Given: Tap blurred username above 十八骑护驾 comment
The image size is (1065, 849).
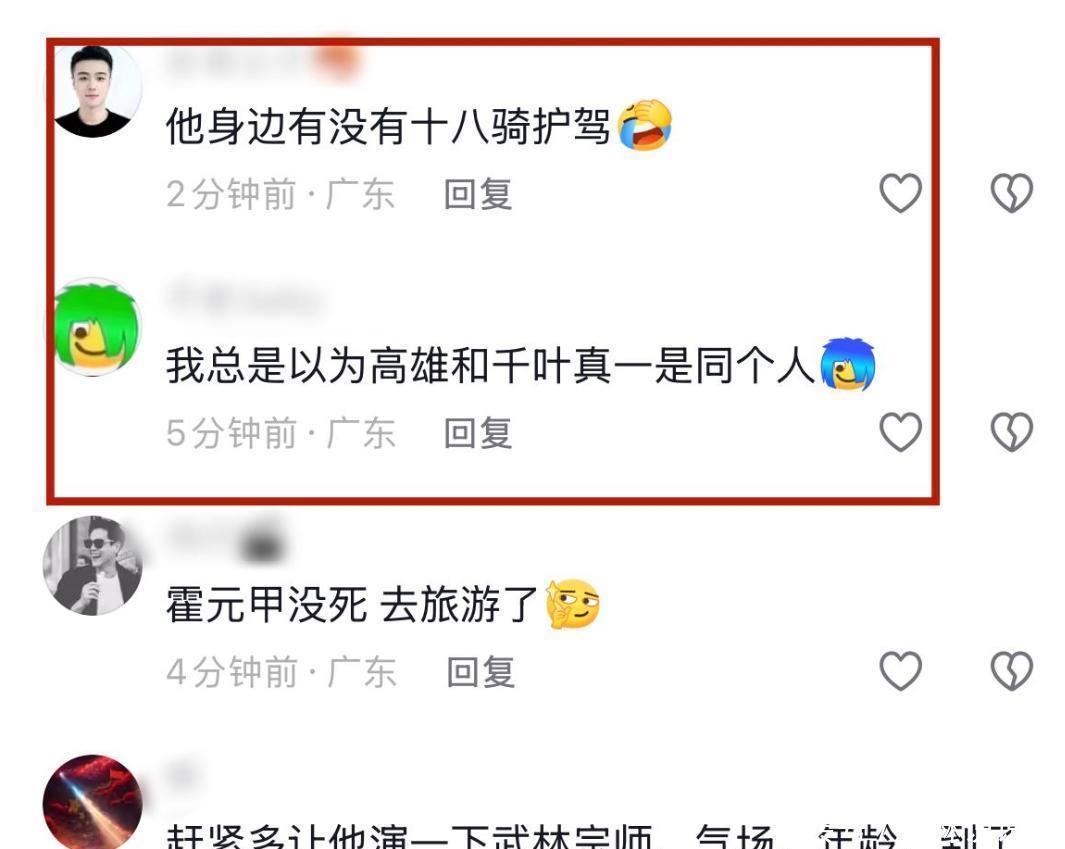Looking at the screenshot, I should pyautogui.click(x=261, y=62).
